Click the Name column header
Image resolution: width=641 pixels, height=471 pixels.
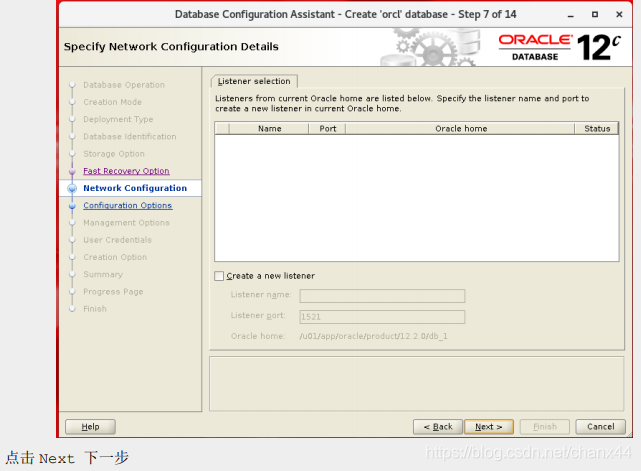pyautogui.click(x=269, y=128)
